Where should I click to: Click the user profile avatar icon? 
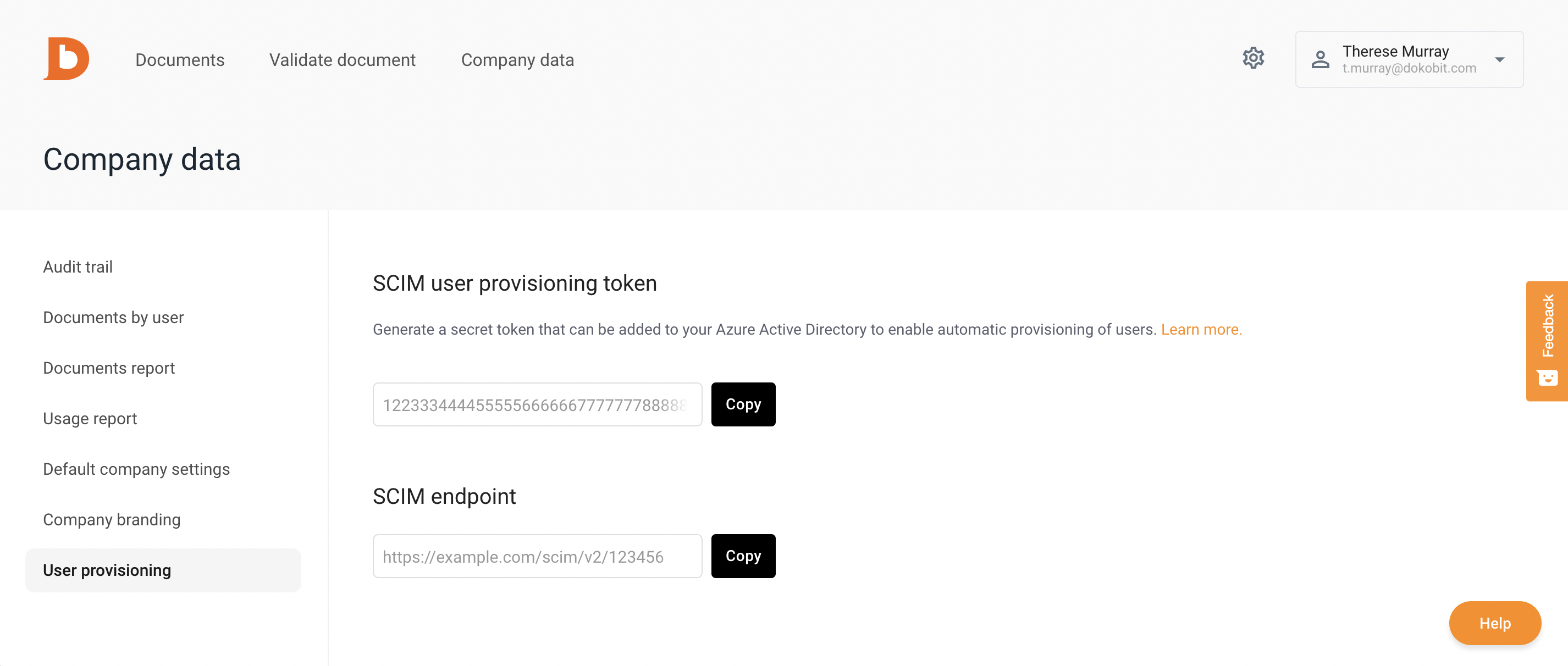click(1320, 59)
